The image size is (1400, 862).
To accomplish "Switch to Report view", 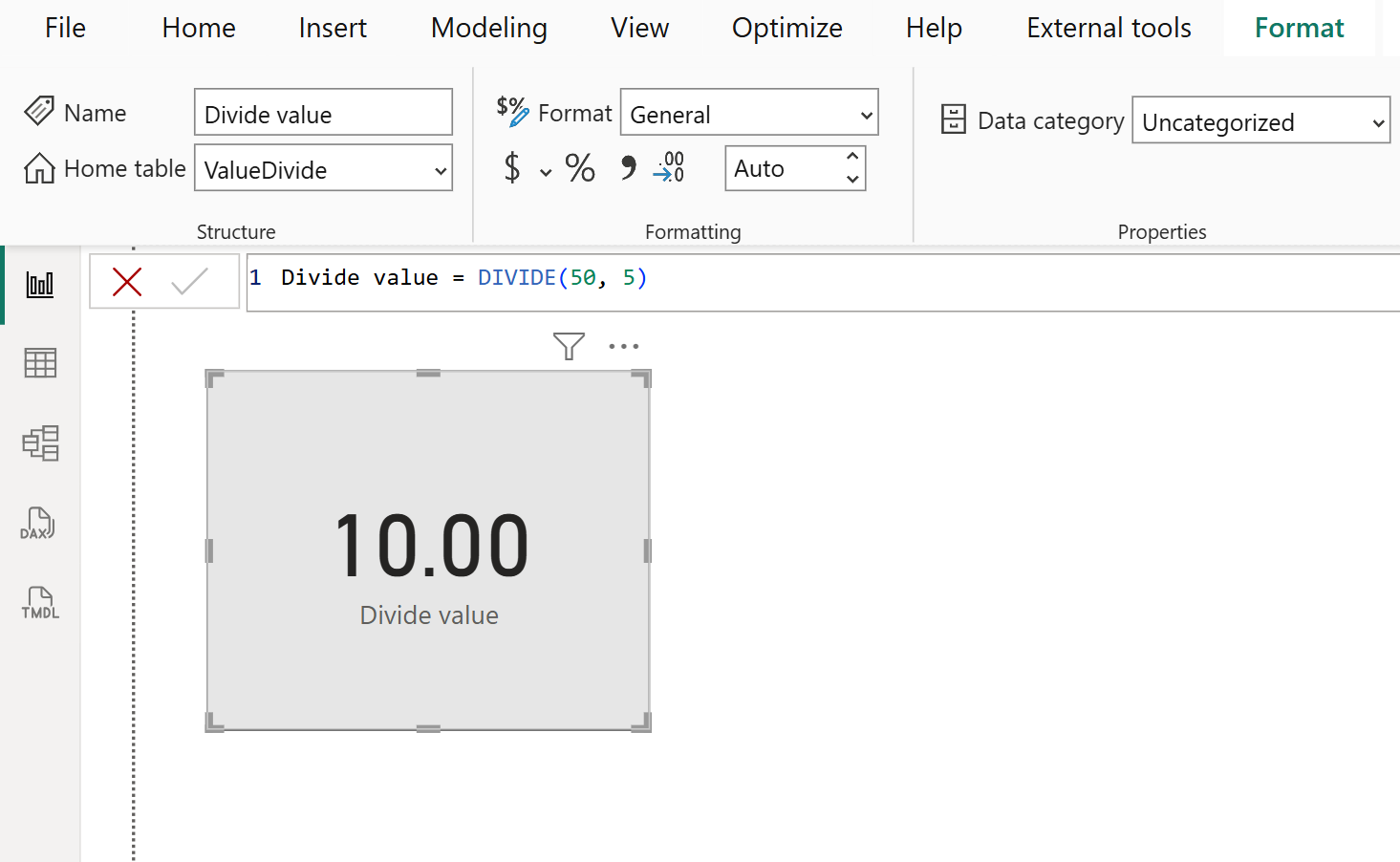I will coord(39,283).
